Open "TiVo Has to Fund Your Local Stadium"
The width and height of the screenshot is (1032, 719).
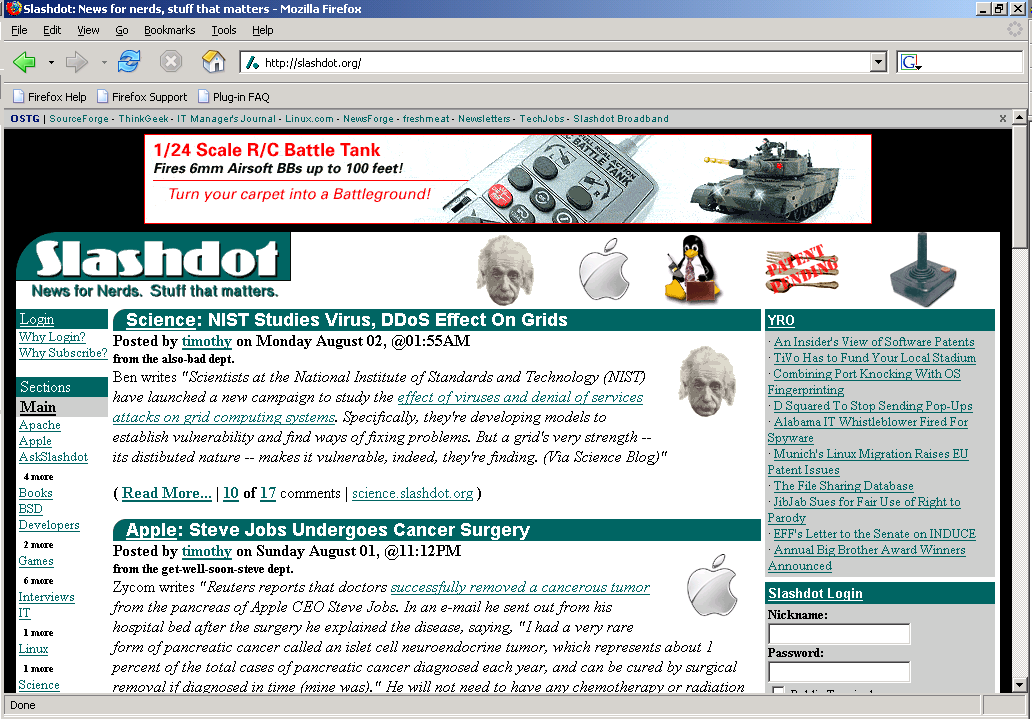(x=874, y=358)
